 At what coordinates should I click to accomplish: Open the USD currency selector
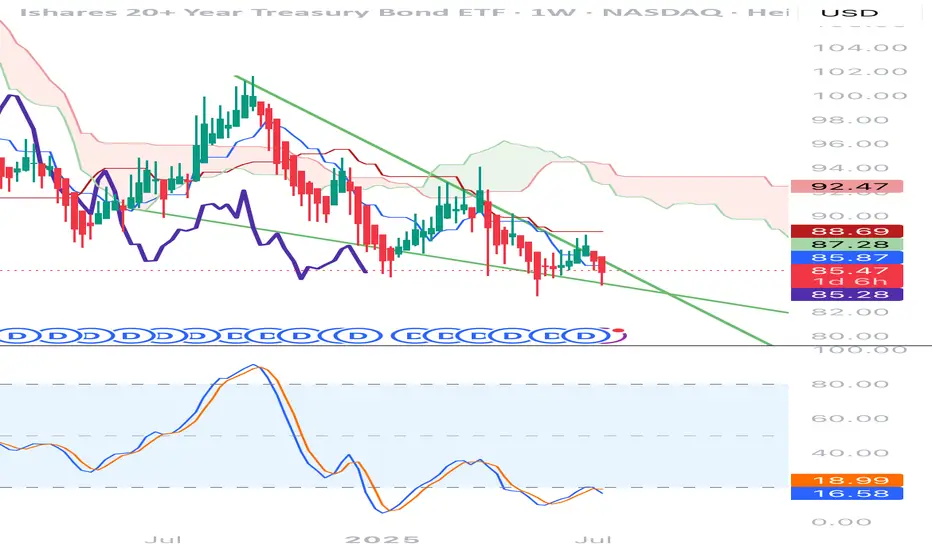pos(849,12)
